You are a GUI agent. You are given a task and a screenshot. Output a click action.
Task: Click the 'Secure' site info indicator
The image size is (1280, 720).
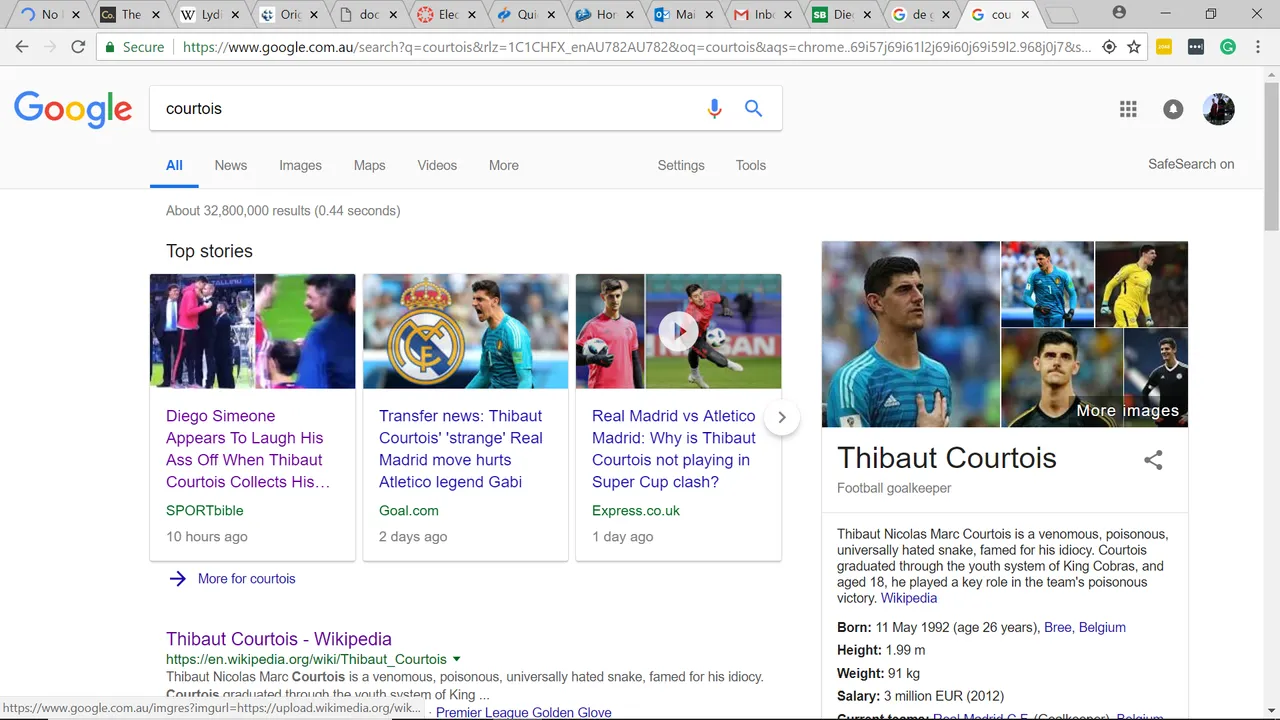134,47
